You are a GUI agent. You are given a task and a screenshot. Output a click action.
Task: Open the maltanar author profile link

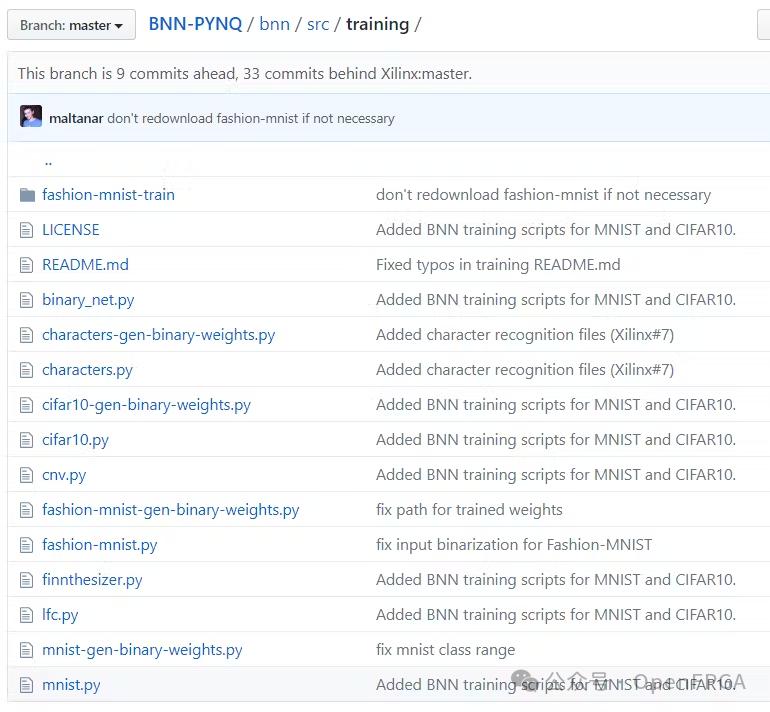click(76, 118)
